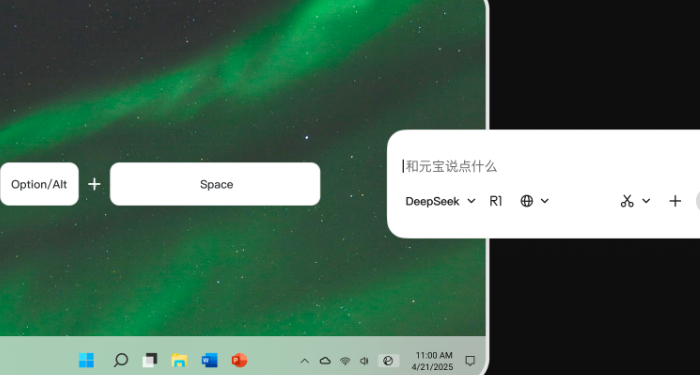Image resolution: width=700 pixels, height=375 pixels.
Task: Open Task View in the taskbar
Action: click(x=150, y=360)
